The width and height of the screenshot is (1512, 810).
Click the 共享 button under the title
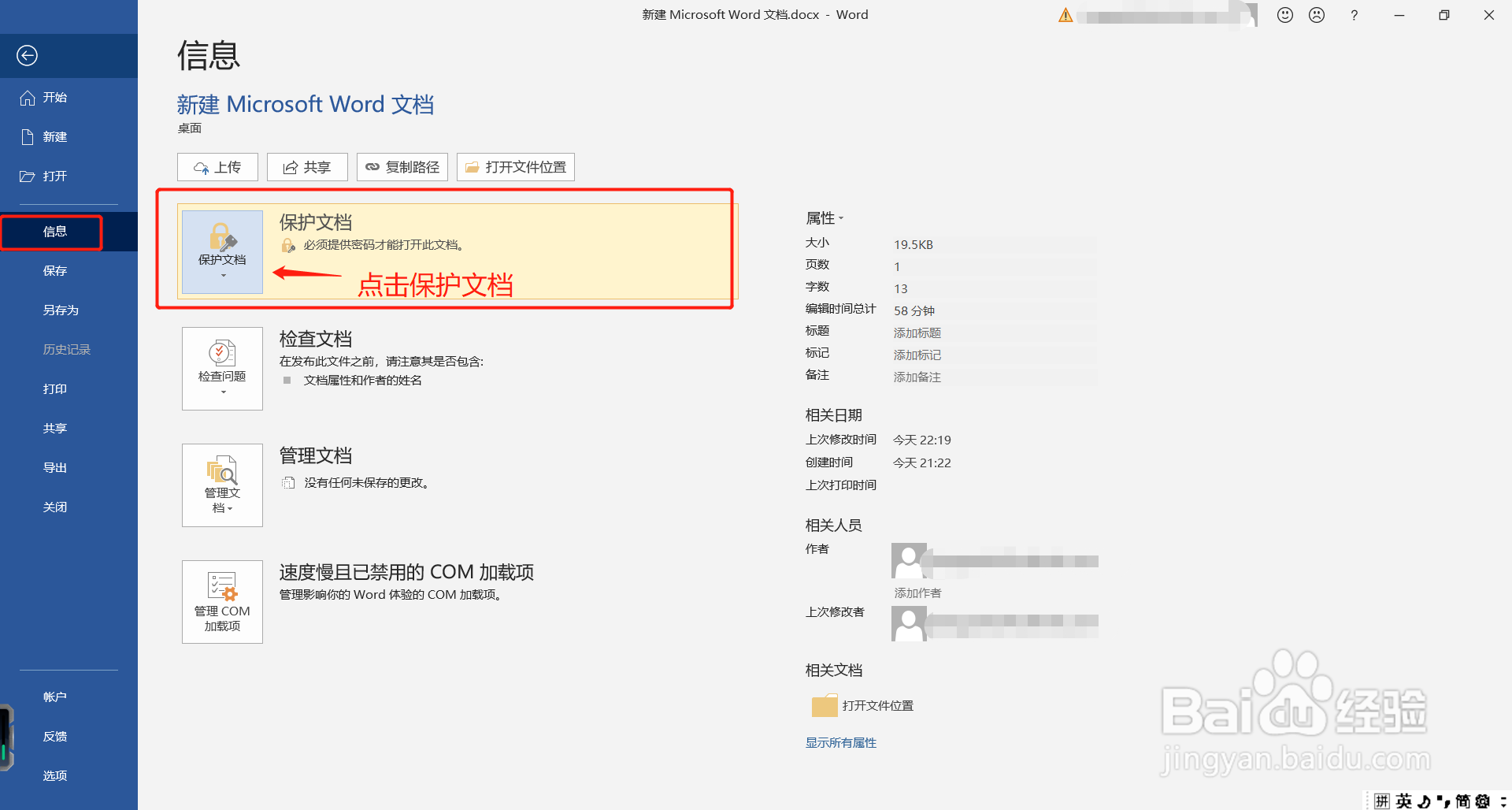click(x=307, y=167)
